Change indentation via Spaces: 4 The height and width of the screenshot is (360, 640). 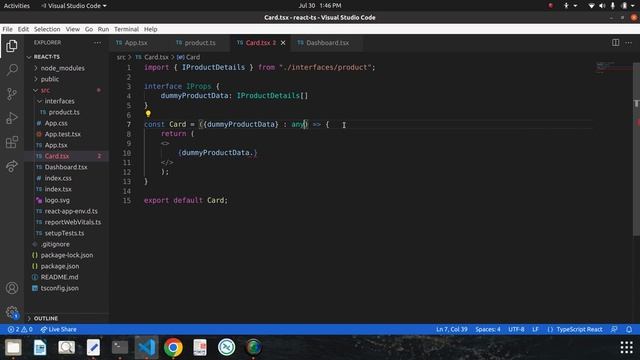point(488,329)
